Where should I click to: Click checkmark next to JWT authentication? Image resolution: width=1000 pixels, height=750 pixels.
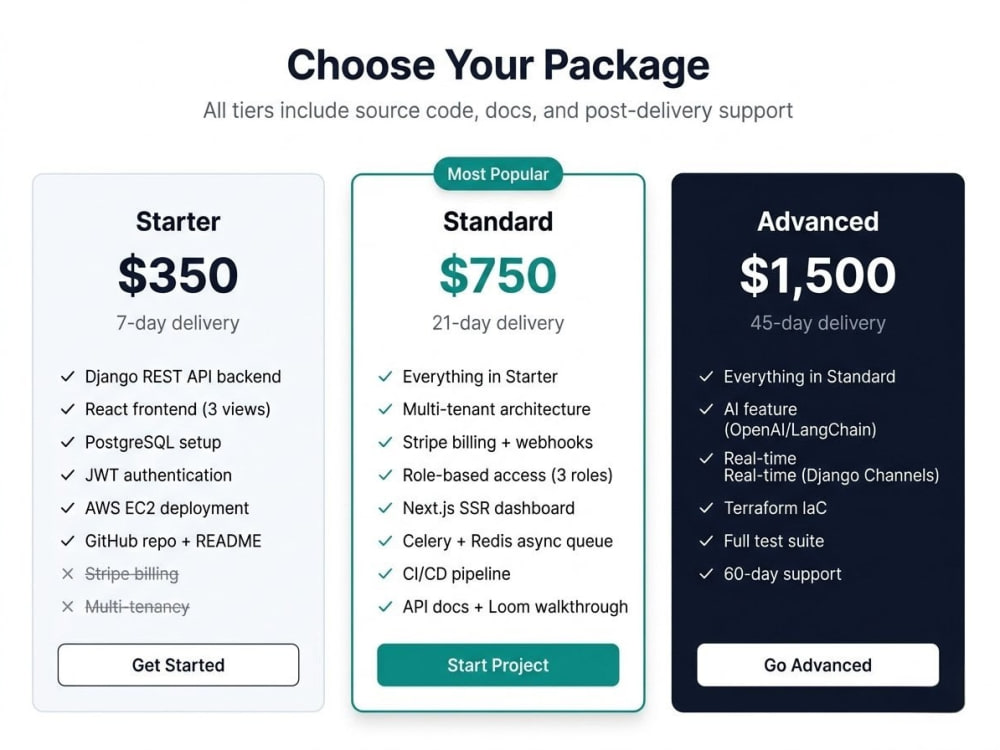(68, 475)
